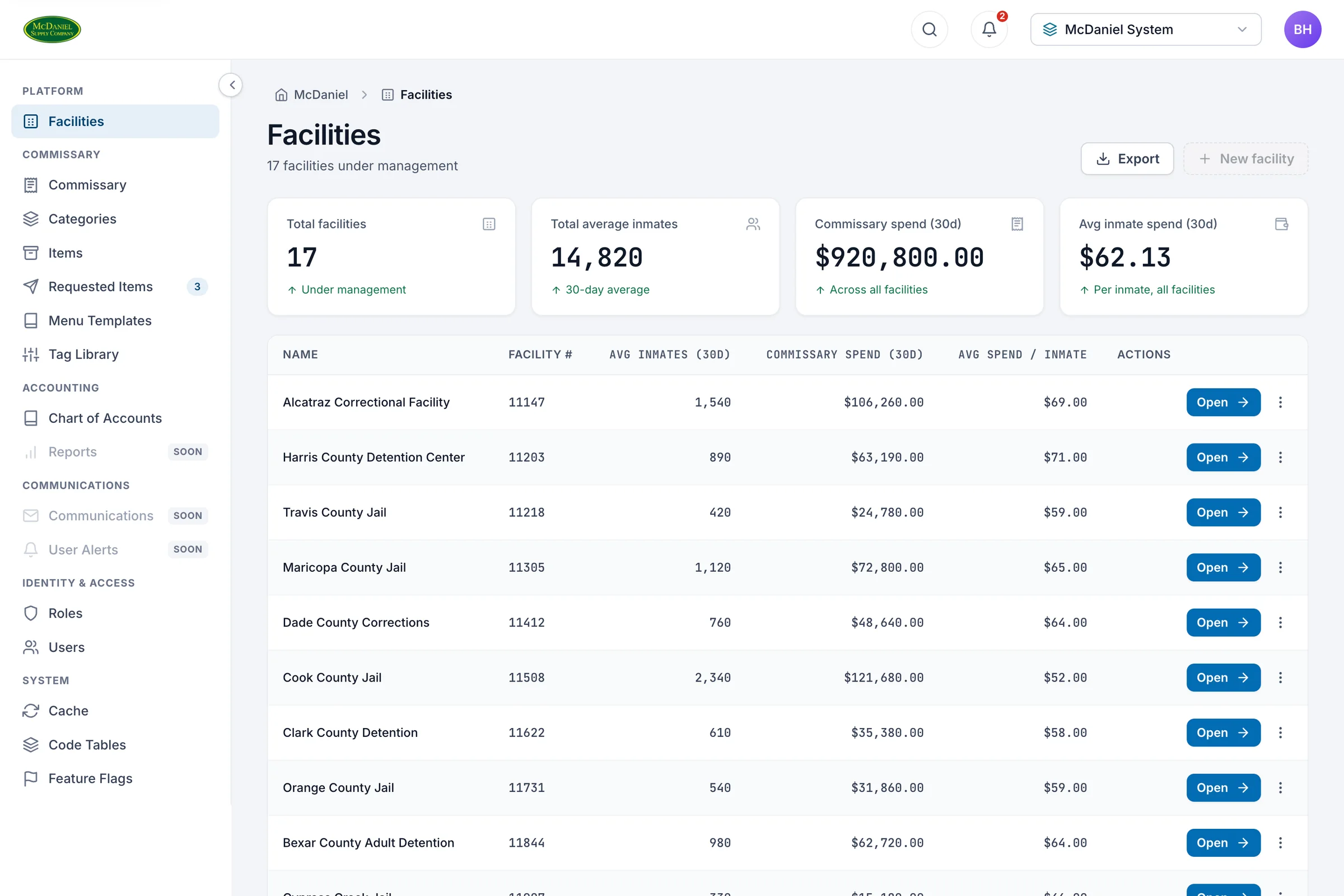Click the Orange County Jail name
This screenshot has height=896, width=1344.
(338, 787)
